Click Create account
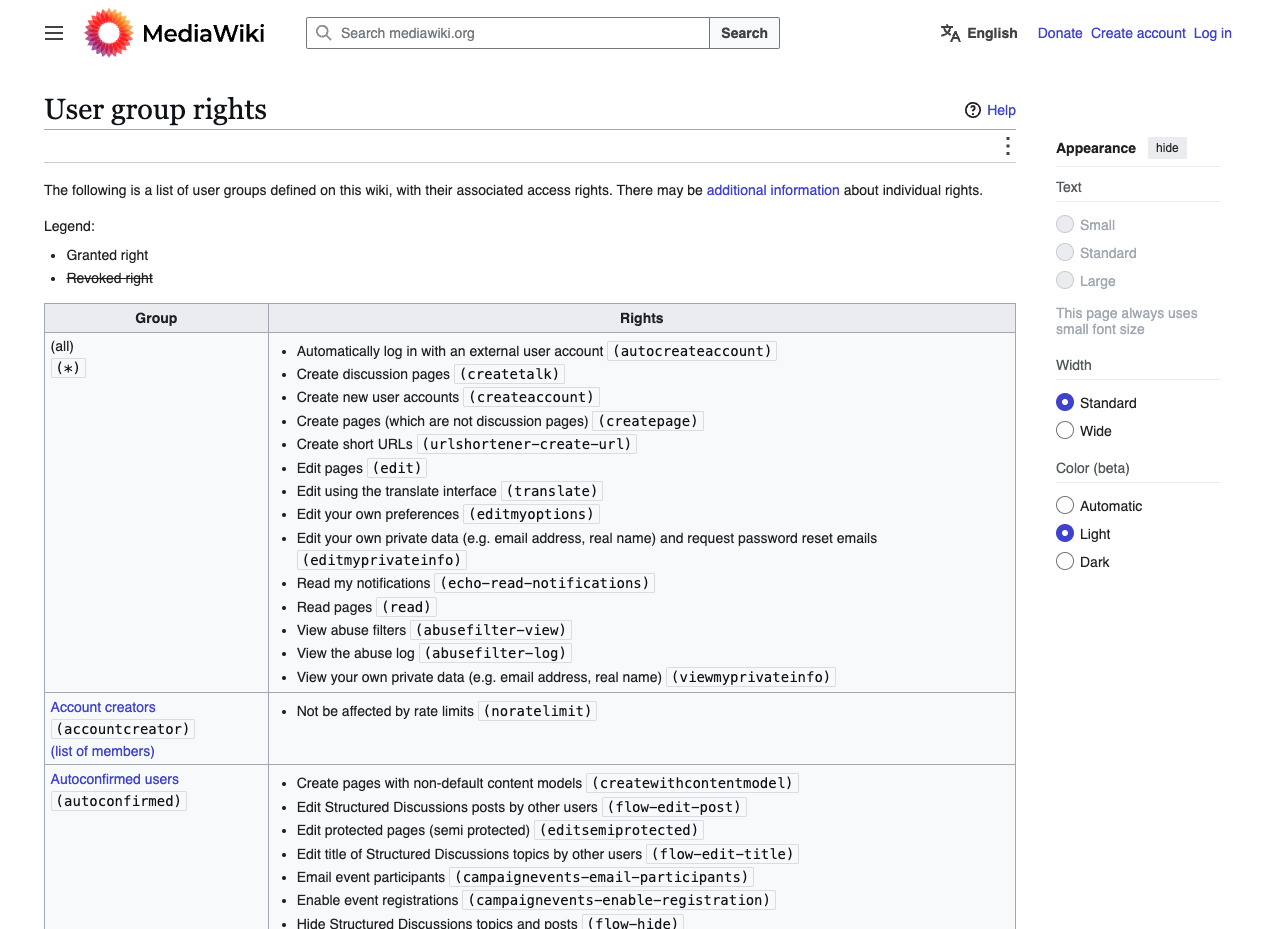This screenshot has height=929, width=1280. (x=1138, y=33)
